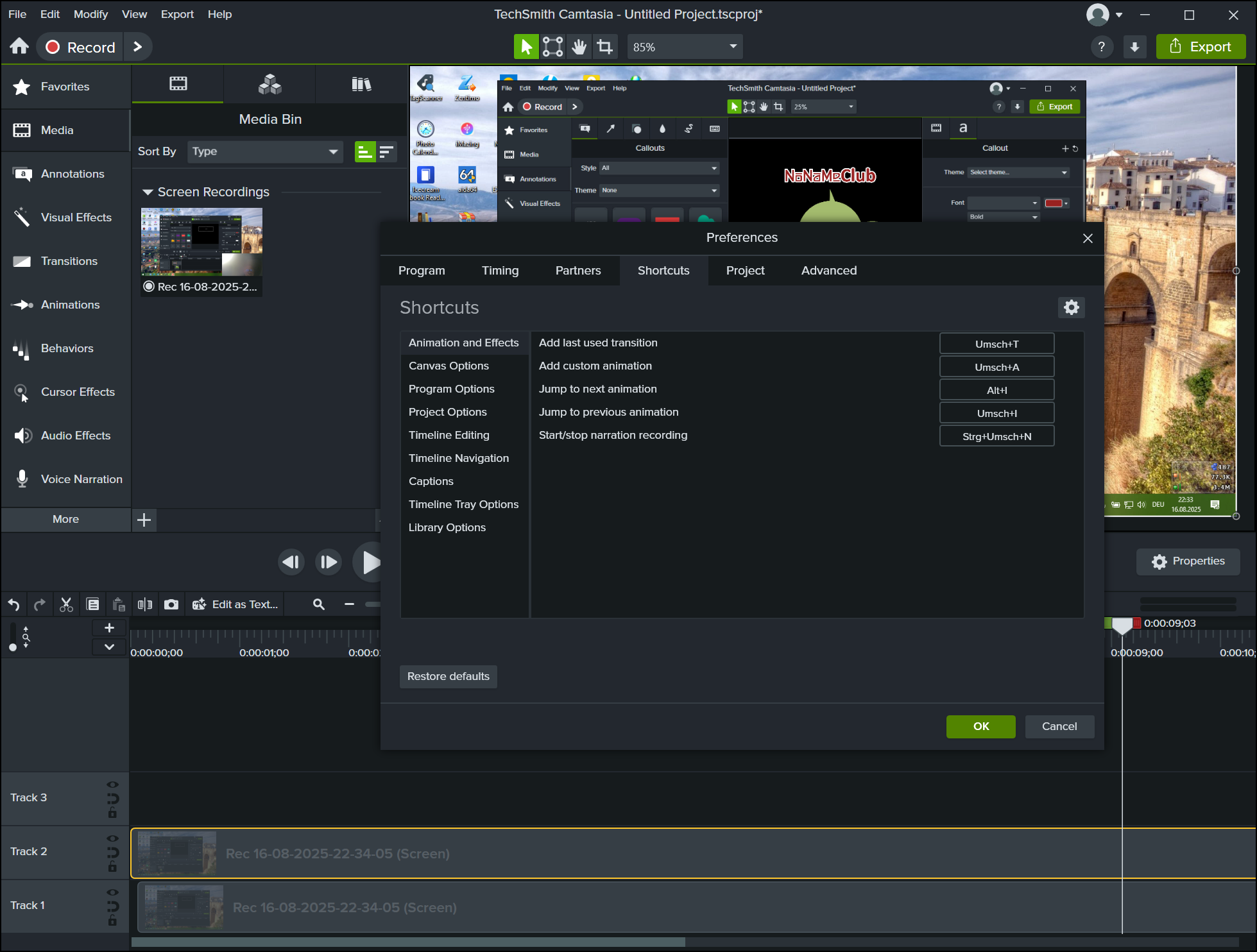This screenshot has height=952, width=1257.
Task: Select Timeline Editing shortcuts category
Action: [x=449, y=435]
